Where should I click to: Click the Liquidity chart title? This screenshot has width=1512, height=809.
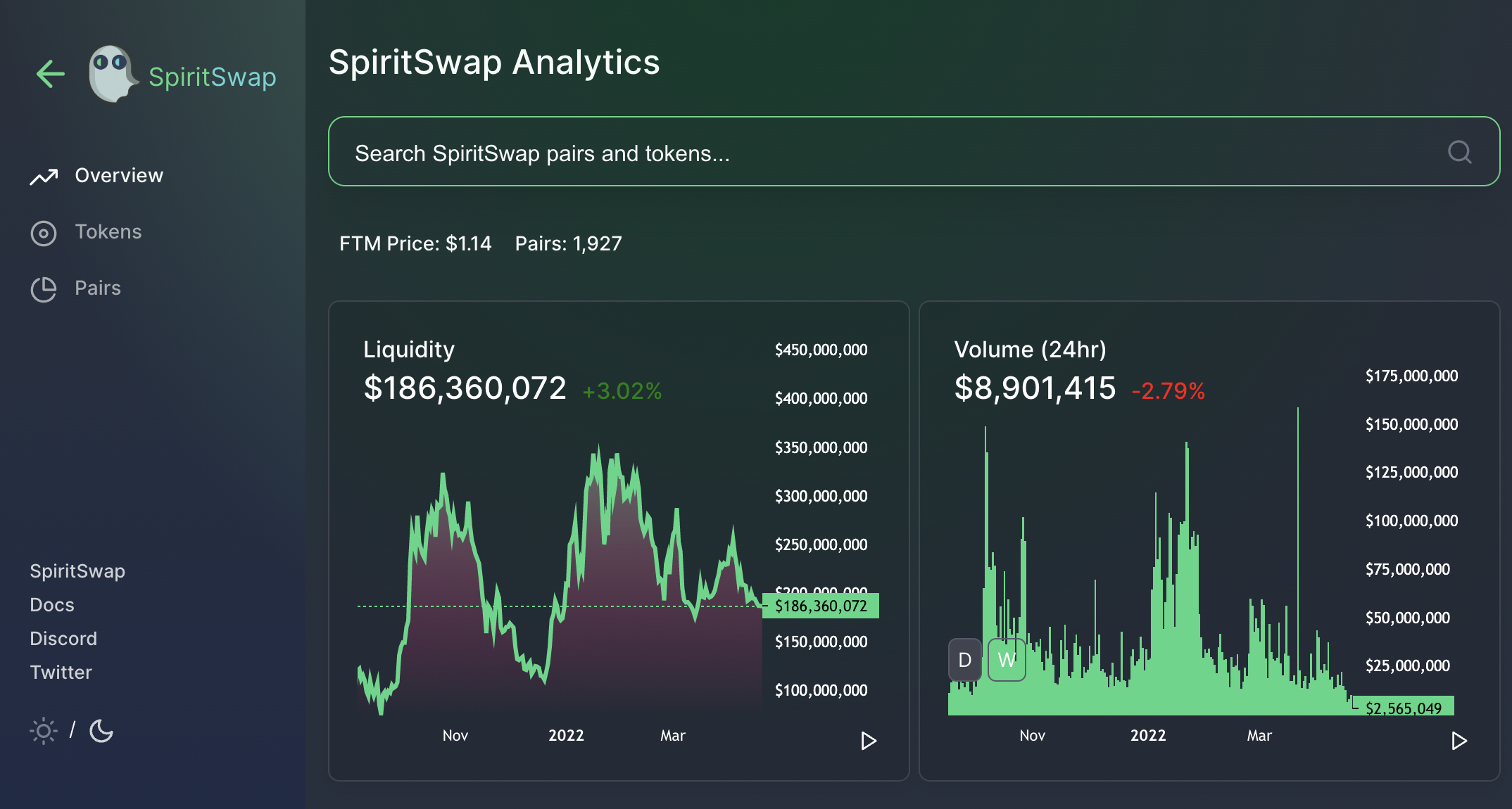point(409,350)
